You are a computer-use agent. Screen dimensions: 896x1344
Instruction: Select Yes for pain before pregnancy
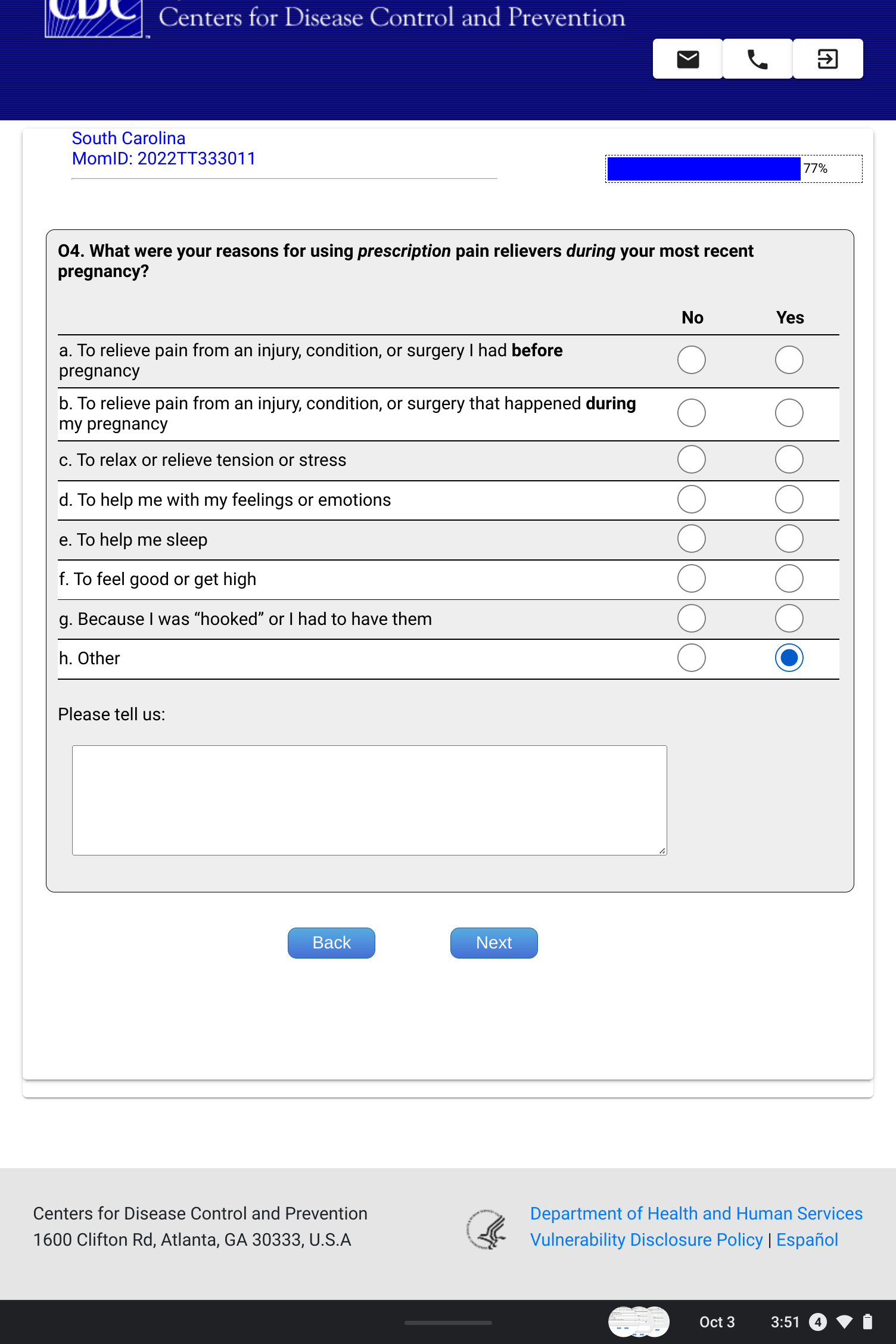(789, 360)
